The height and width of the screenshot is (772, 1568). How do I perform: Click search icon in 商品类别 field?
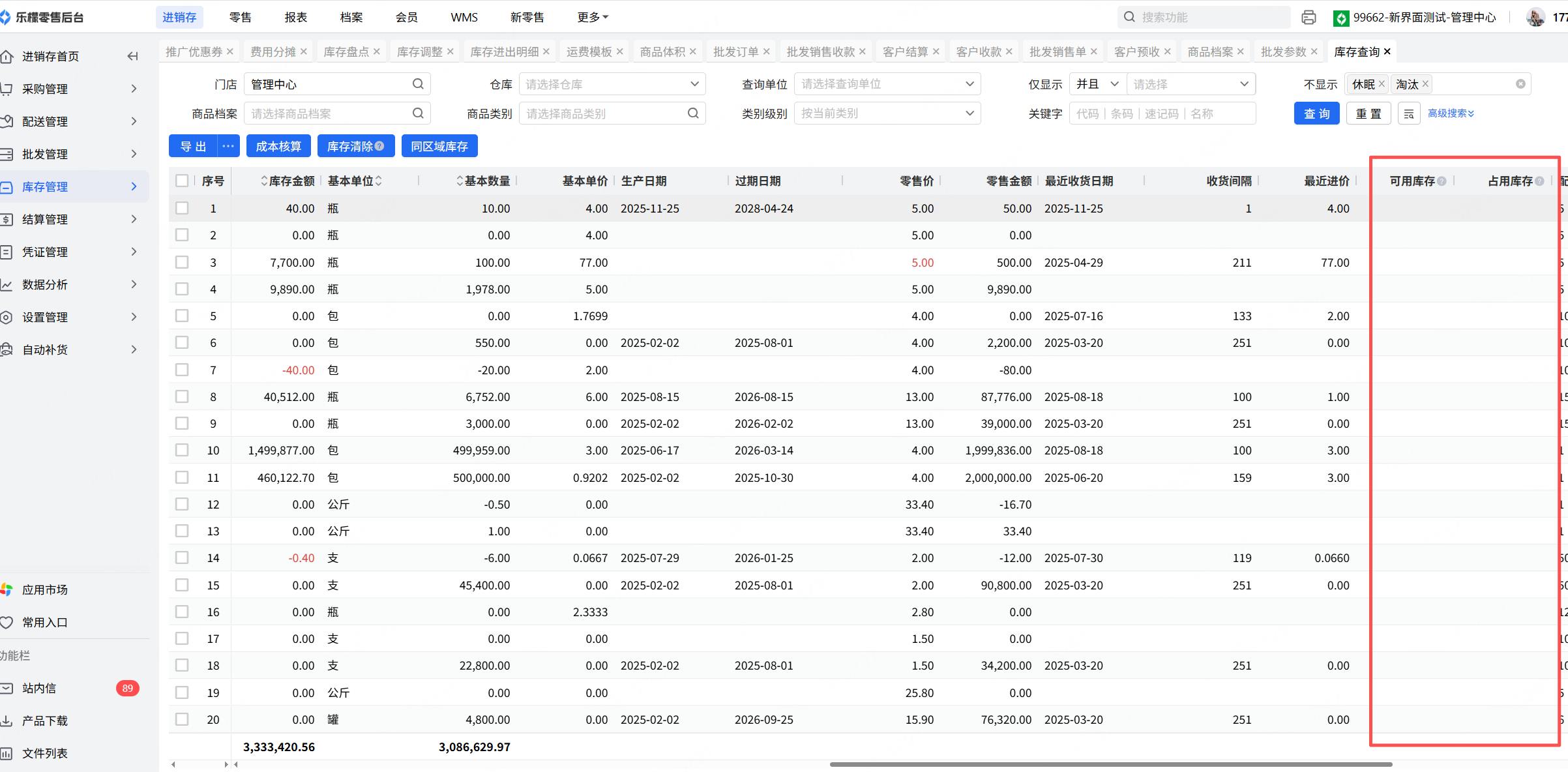pyautogui.click(x=693, y=113)
